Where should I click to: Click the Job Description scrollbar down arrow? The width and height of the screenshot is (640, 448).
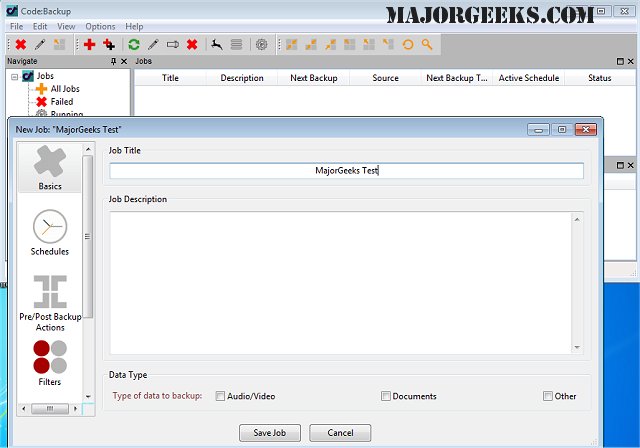coord(577,347)
